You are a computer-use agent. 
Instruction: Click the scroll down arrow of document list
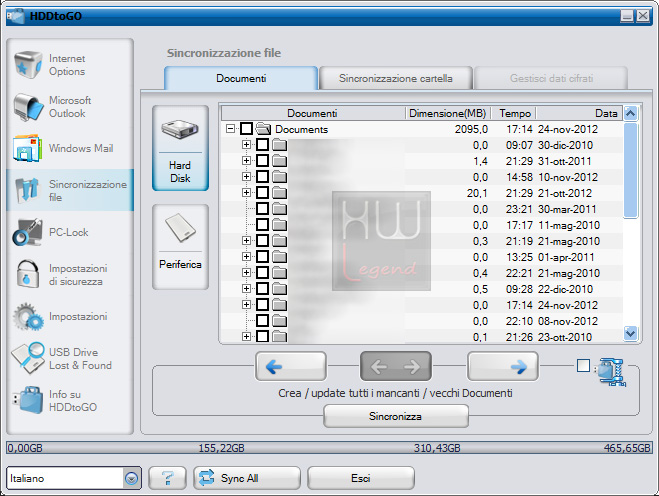[630, 334]
